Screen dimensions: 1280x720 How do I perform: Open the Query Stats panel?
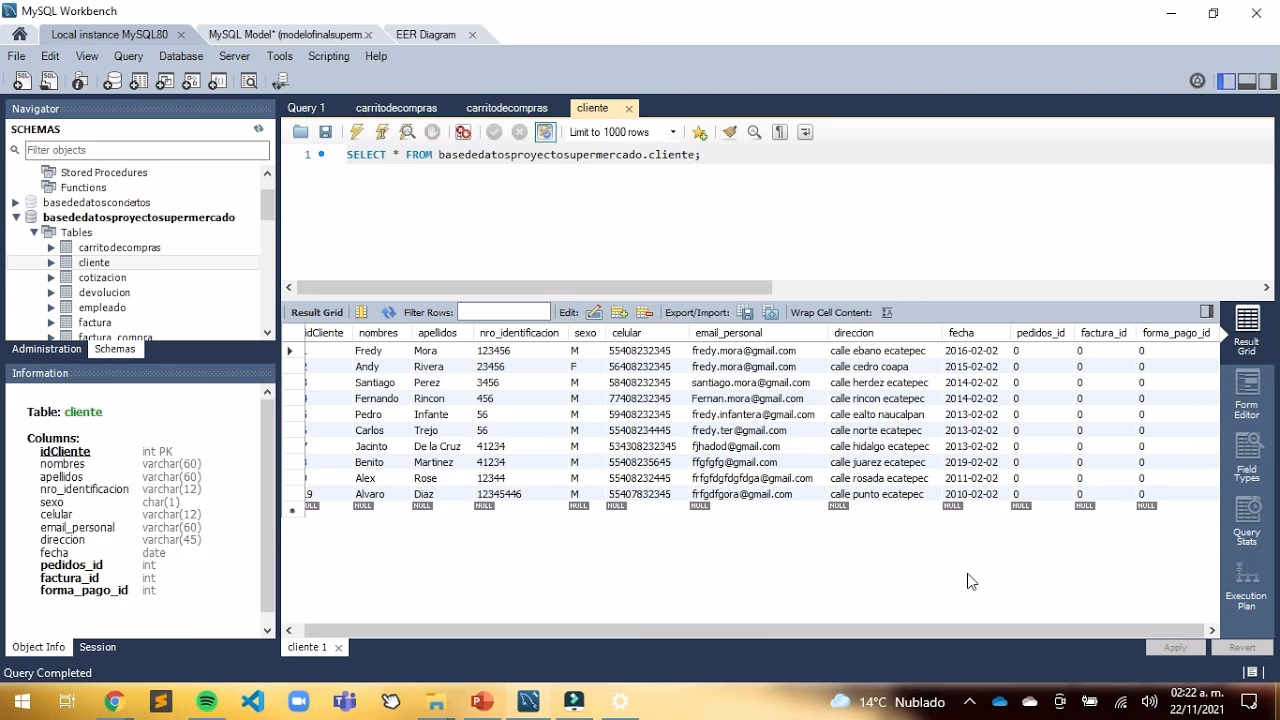[x=1247, y=522]
